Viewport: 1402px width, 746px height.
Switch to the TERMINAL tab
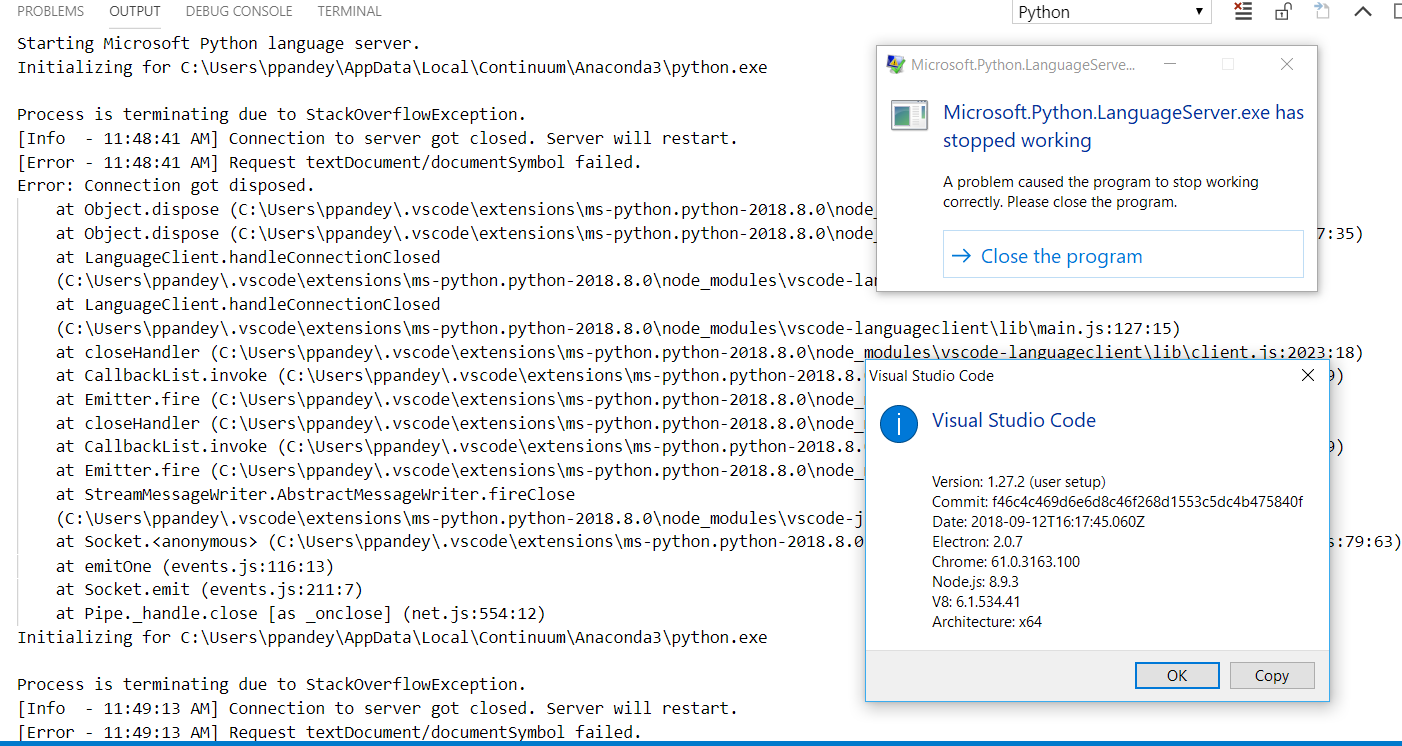349,11
